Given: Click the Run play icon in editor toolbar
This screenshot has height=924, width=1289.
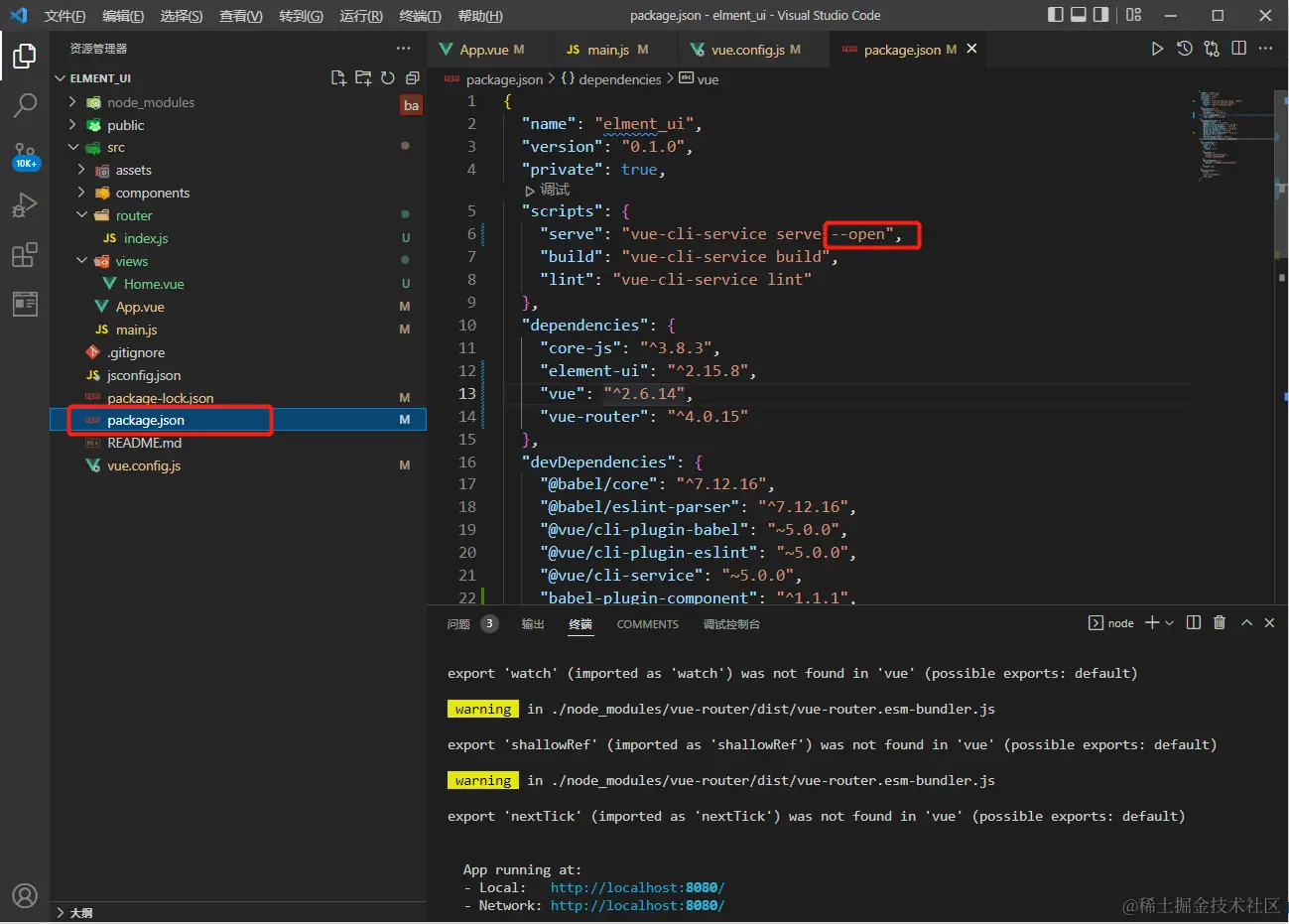Looking at the screenshot, I should point(1157,49).
